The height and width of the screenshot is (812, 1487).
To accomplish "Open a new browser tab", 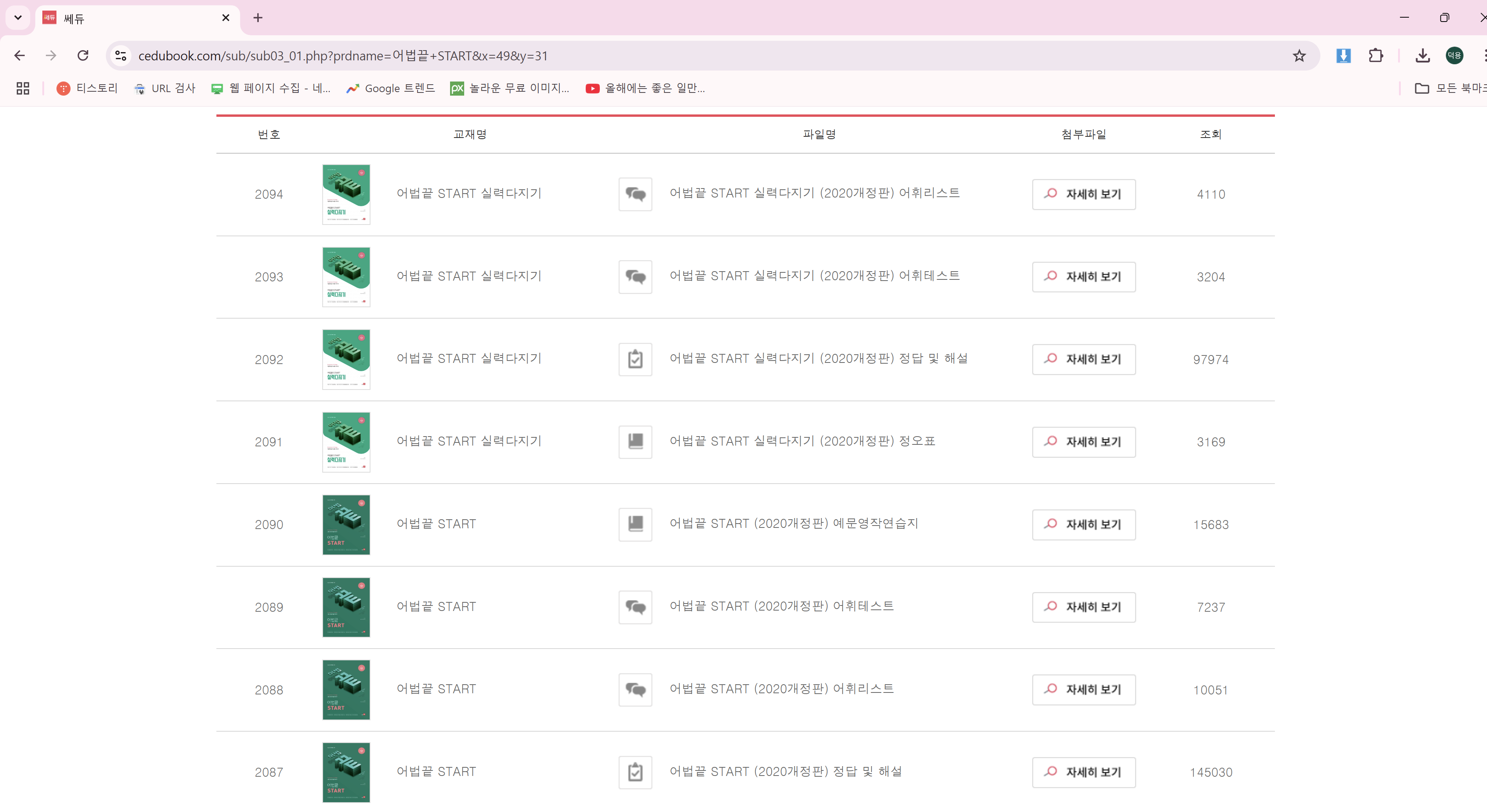I will pyautogui.click(x=258, y=18).
